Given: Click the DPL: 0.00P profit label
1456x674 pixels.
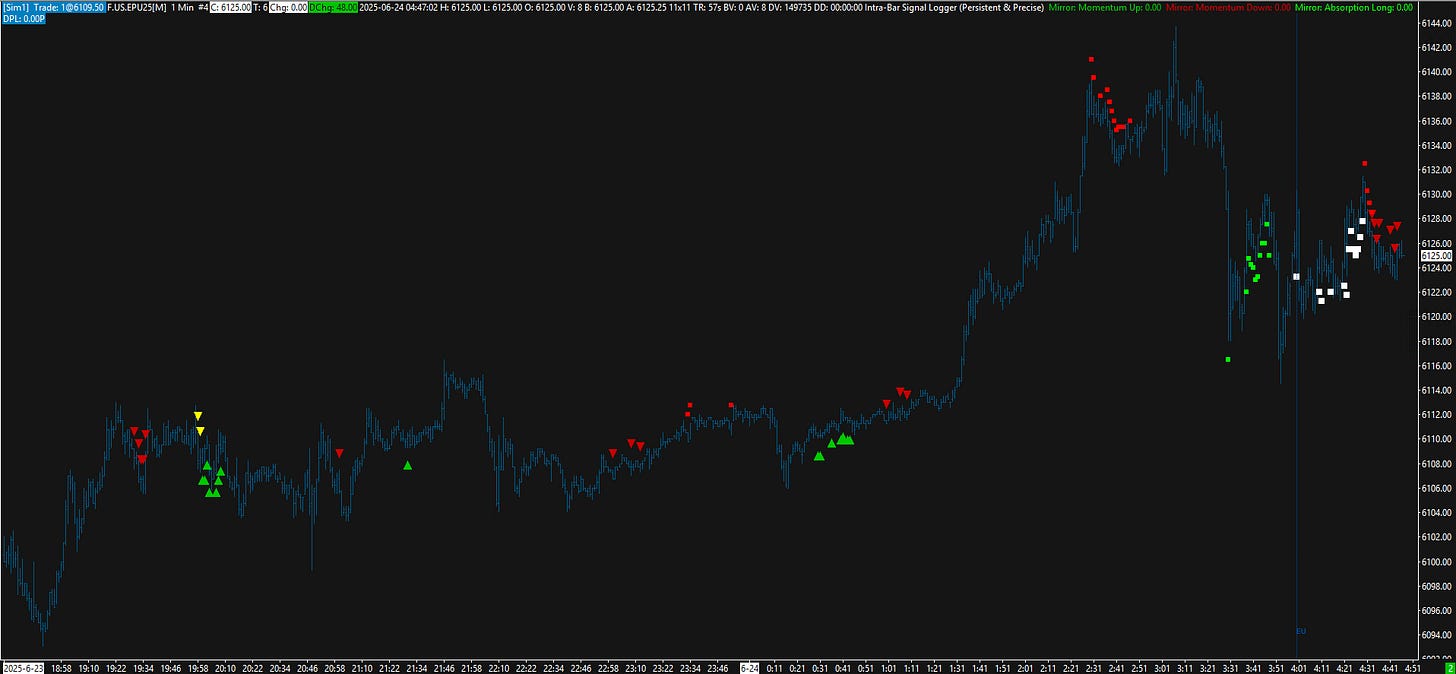Looking at the screenshot, I should pyautogui.click(x=22, y=19).
